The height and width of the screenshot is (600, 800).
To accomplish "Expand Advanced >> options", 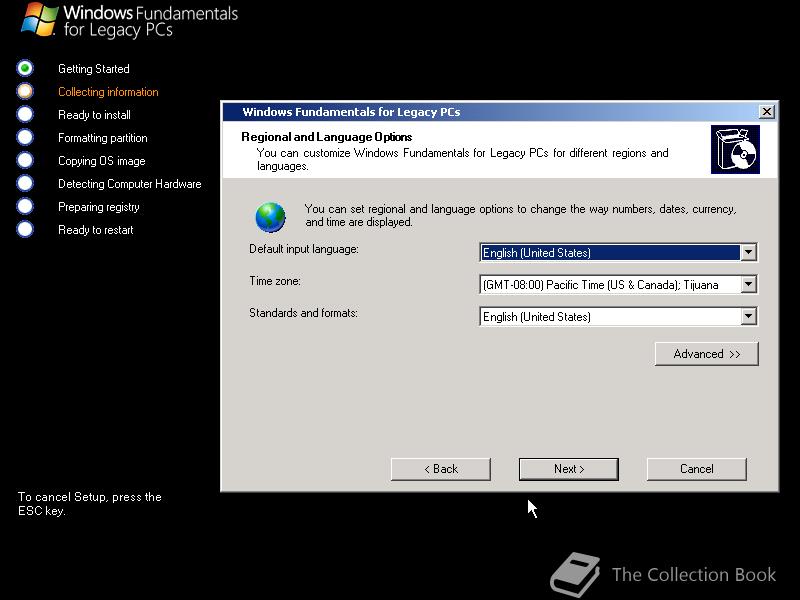I will [x=707, y=354].
